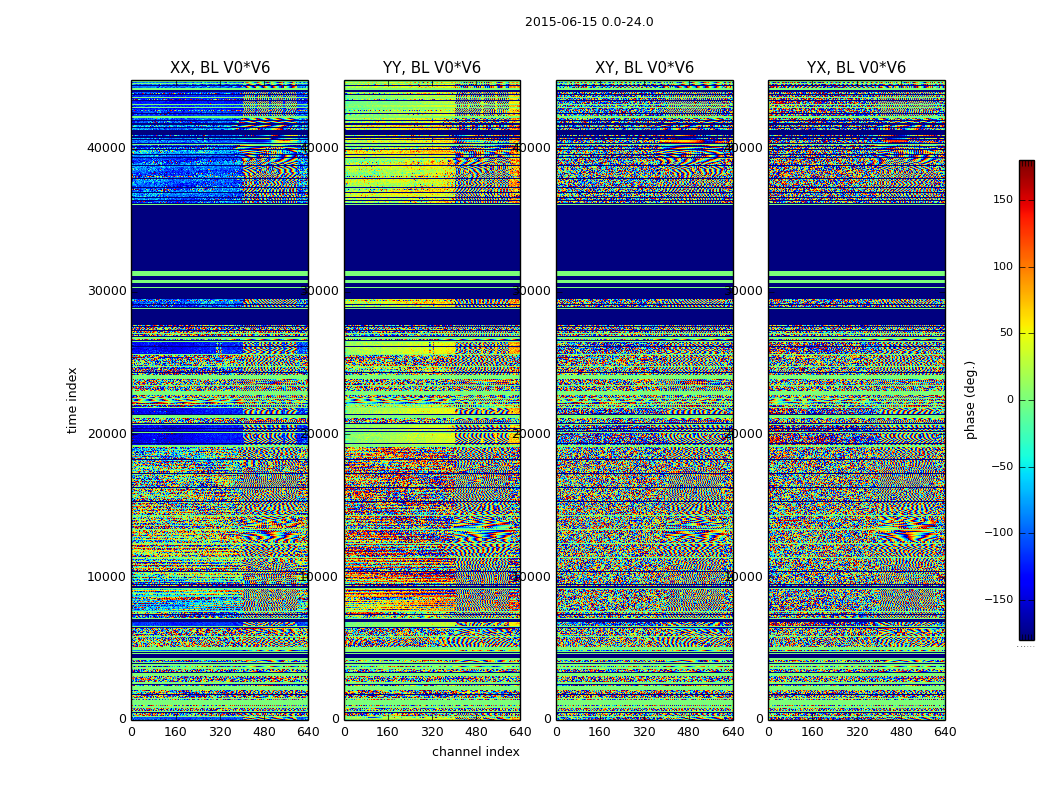The height and width of the screenshot is (800, 1050).
Task: Click the colorbar tick label 100
Action: 1003,266
